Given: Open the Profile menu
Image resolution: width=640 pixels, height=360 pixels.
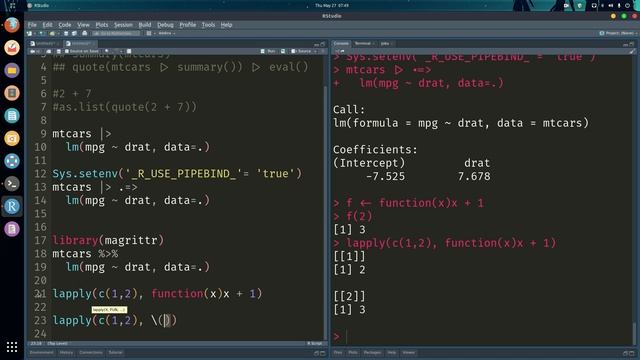Looking at the screenshot, I should pos(188,25).
